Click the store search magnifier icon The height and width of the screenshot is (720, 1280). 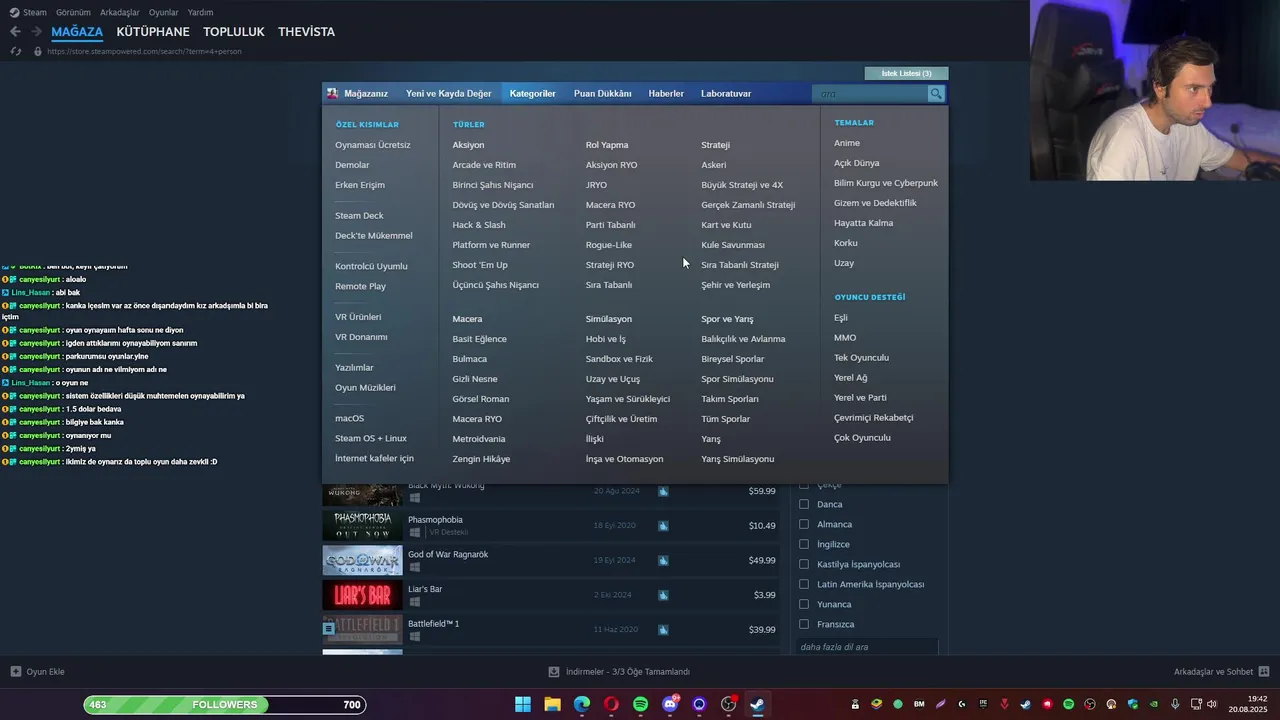pos(936,94)
